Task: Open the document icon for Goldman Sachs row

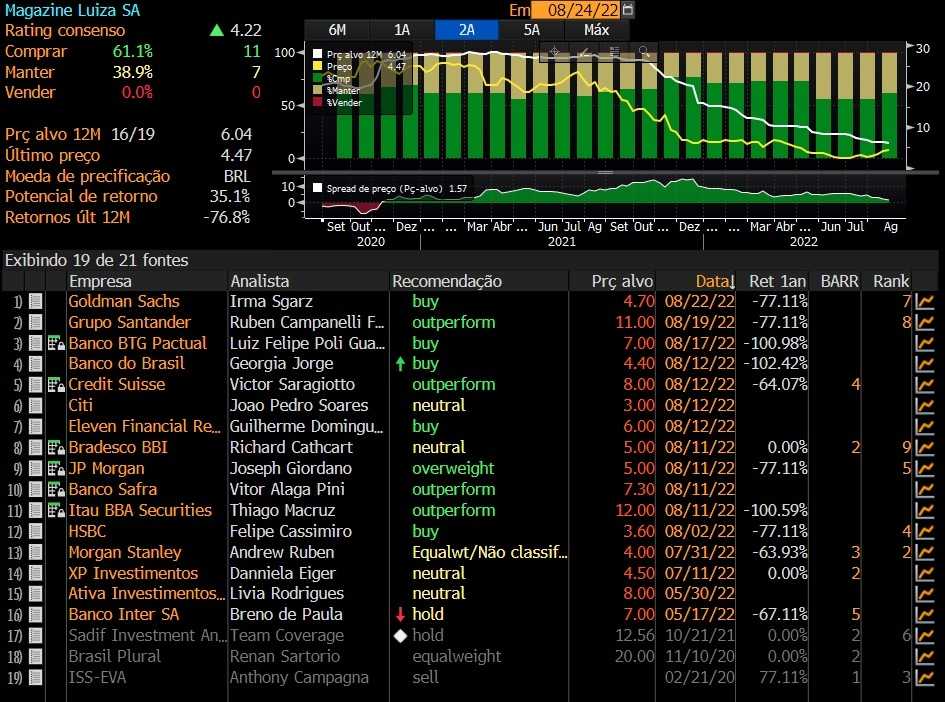Action: tap(36, 301)
